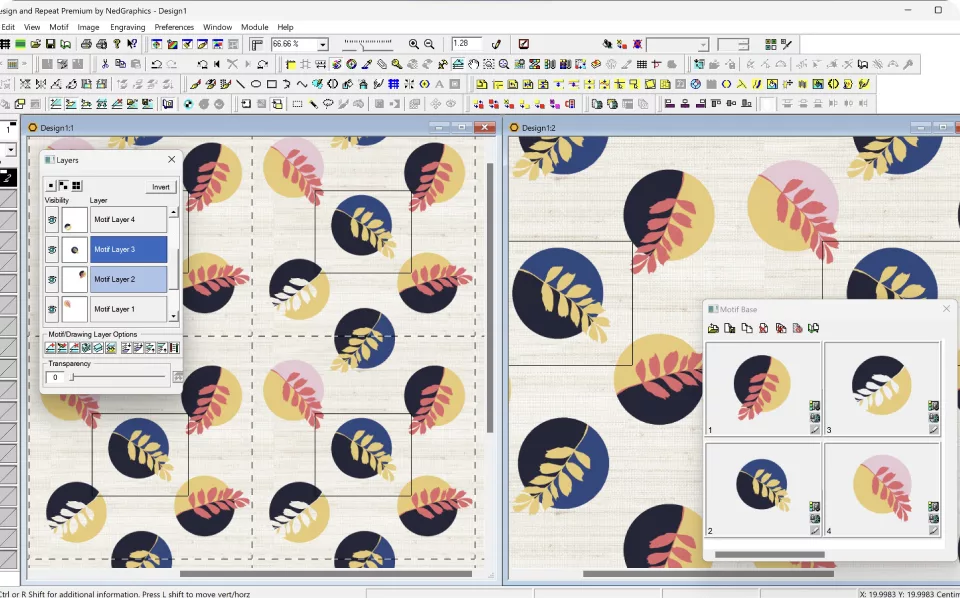Click the spinner beside the empty toolbar field
The width and height of the screenshot is (960, 598).
click(x=743, y=44)
